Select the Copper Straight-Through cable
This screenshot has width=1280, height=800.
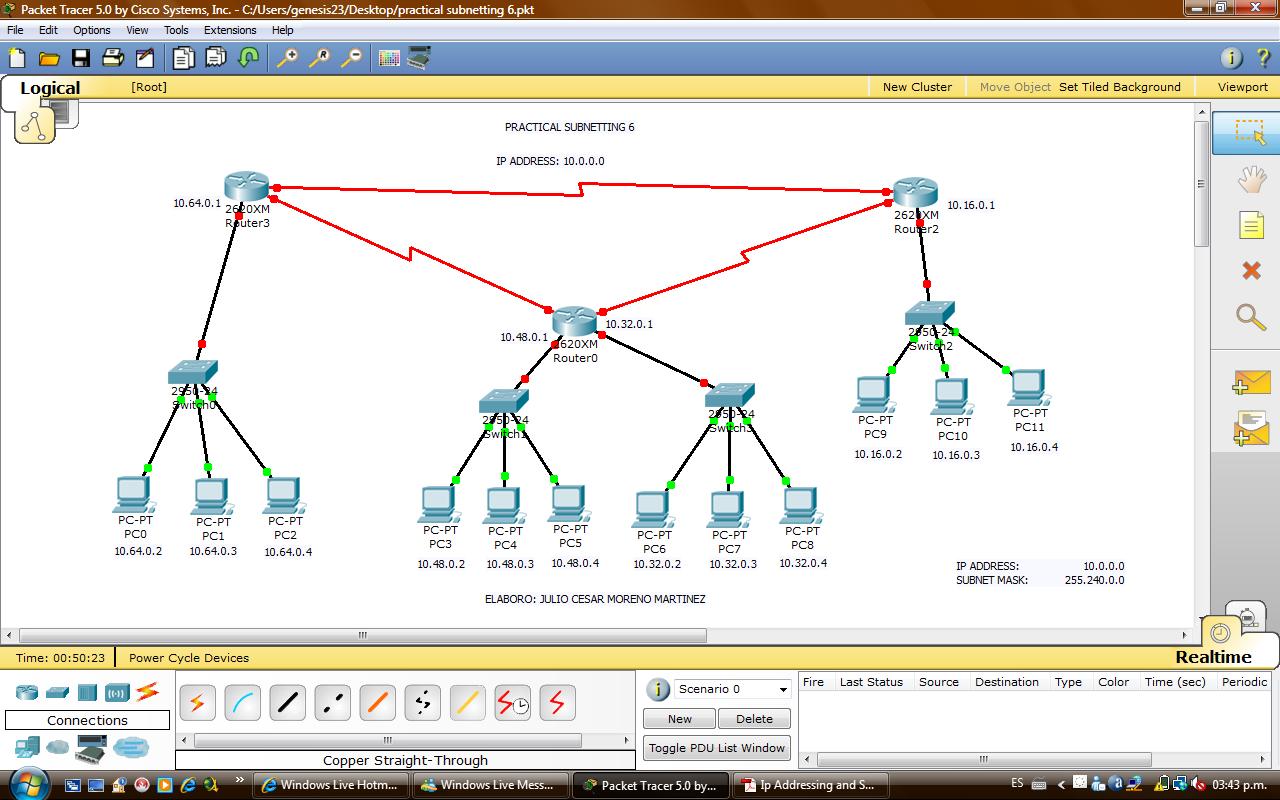click(x=287, y=702)
